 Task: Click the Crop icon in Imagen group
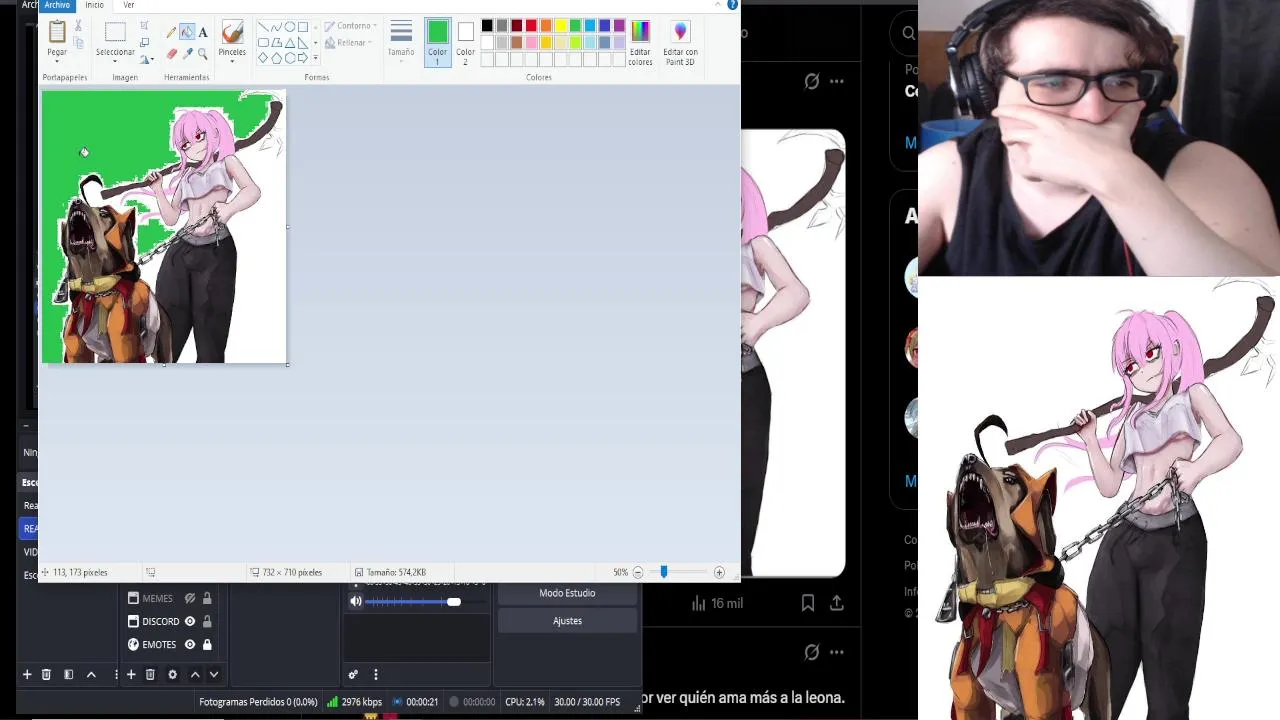click(145, 26)
